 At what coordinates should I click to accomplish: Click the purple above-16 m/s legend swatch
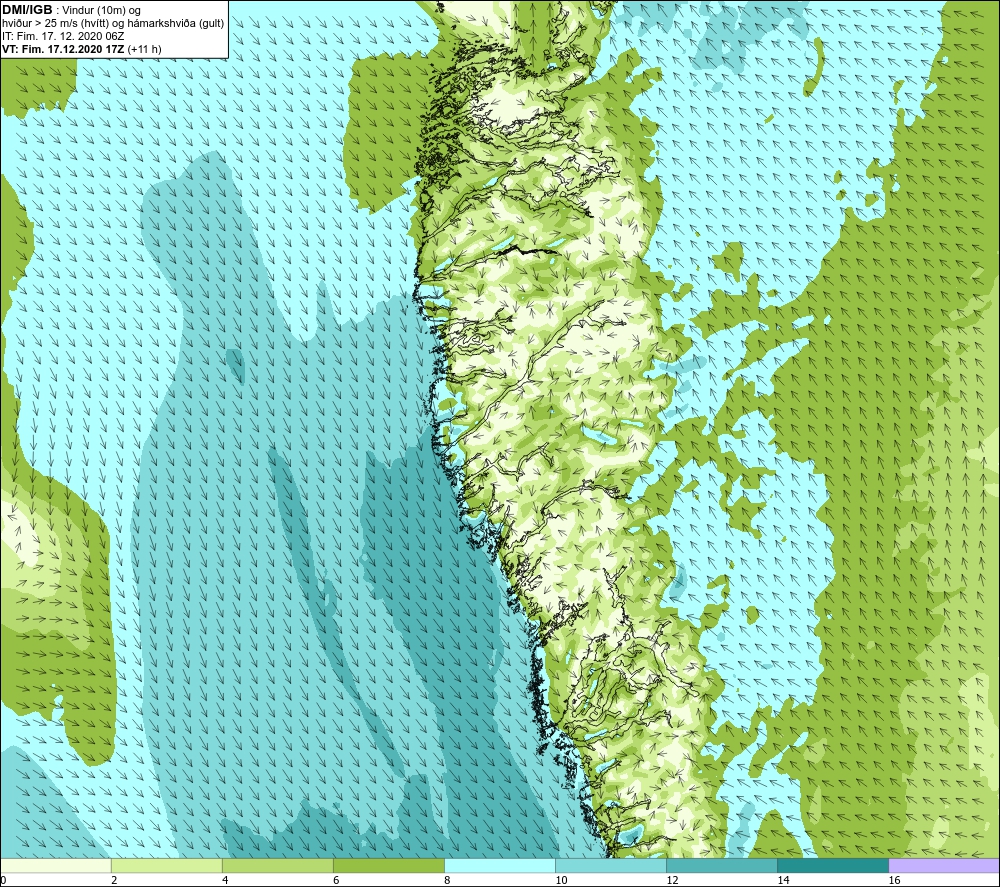[x=944, y=865]
